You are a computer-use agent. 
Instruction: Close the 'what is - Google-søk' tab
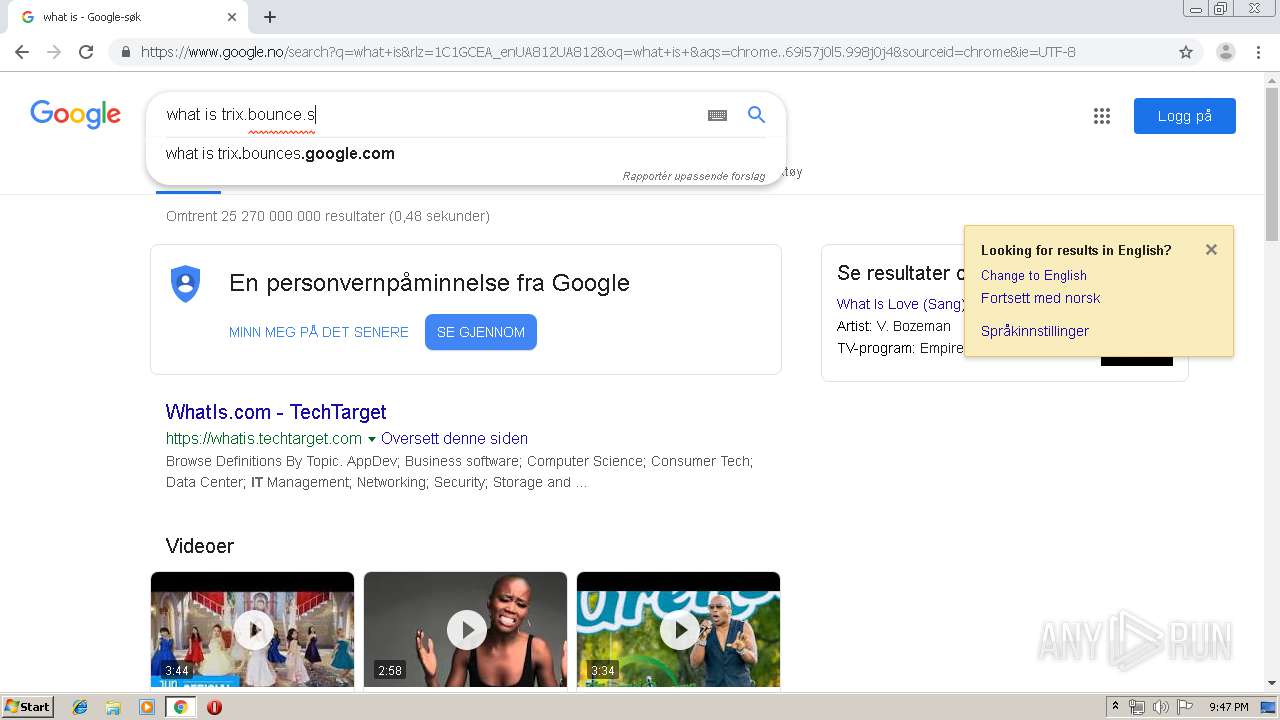click(232, 17)
